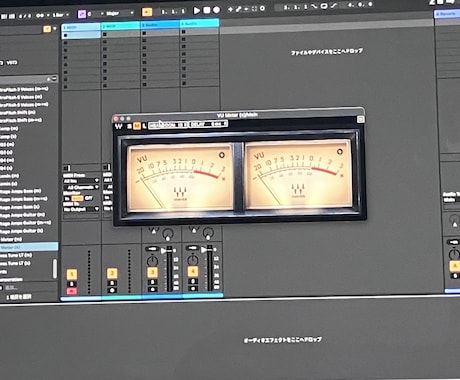Click the Delay field in VU Meter
The image size is (460, 380).
point(209,124)
